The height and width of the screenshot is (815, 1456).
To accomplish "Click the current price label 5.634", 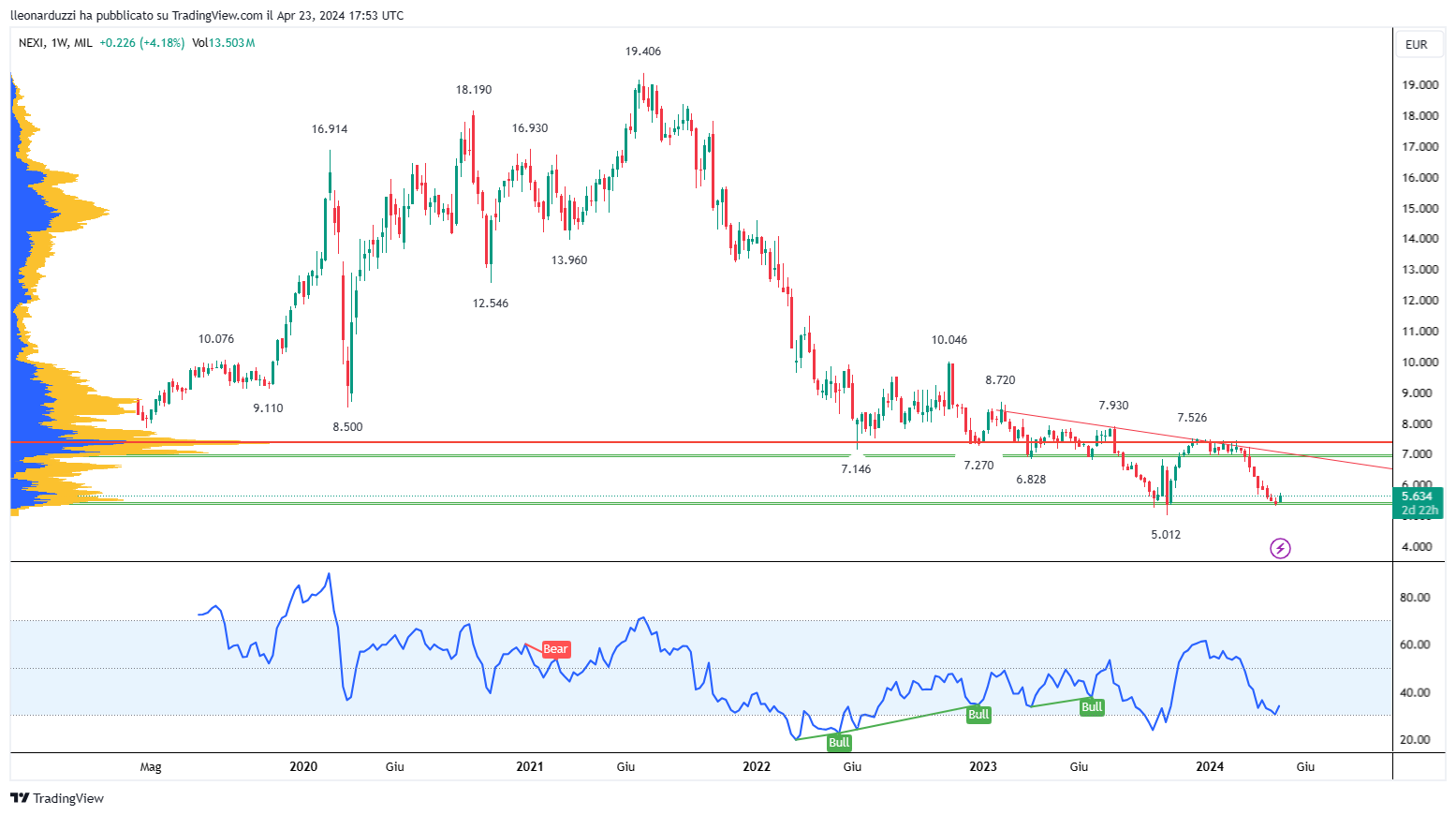I will [1418, 496].
